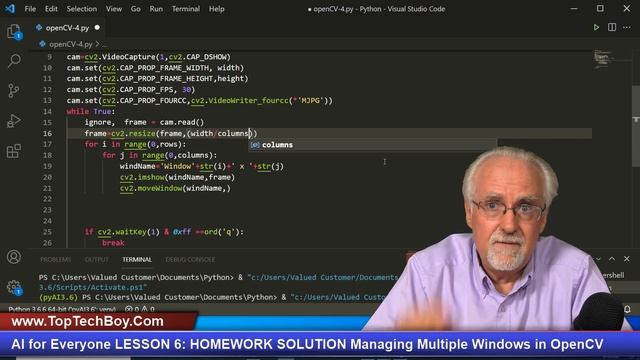This screenshot has width=640, height=360.
Task: Open Source Control view icon
Action: coord(13,91)
